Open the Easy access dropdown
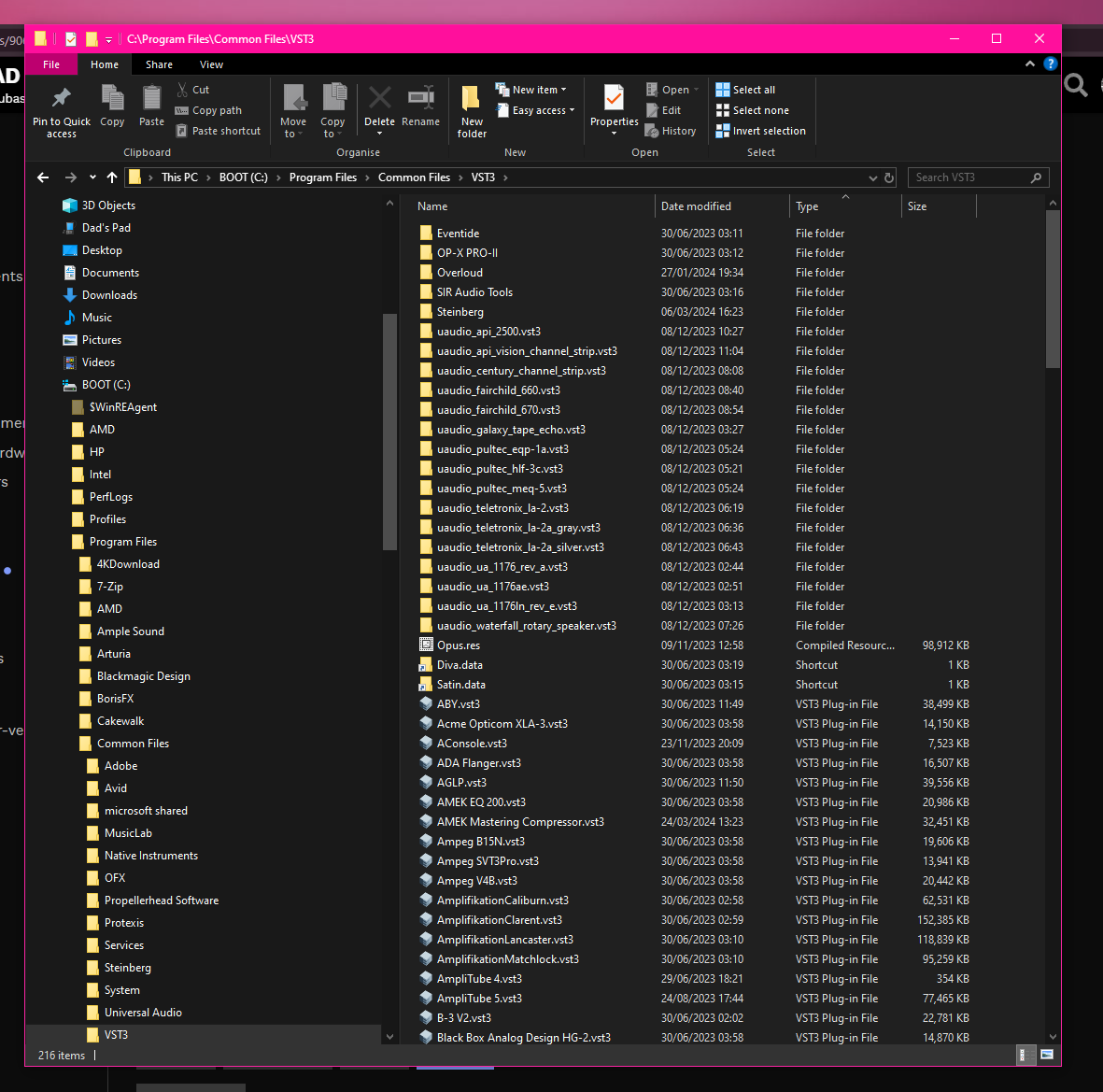1103x1092 pixels. (535, 110)
